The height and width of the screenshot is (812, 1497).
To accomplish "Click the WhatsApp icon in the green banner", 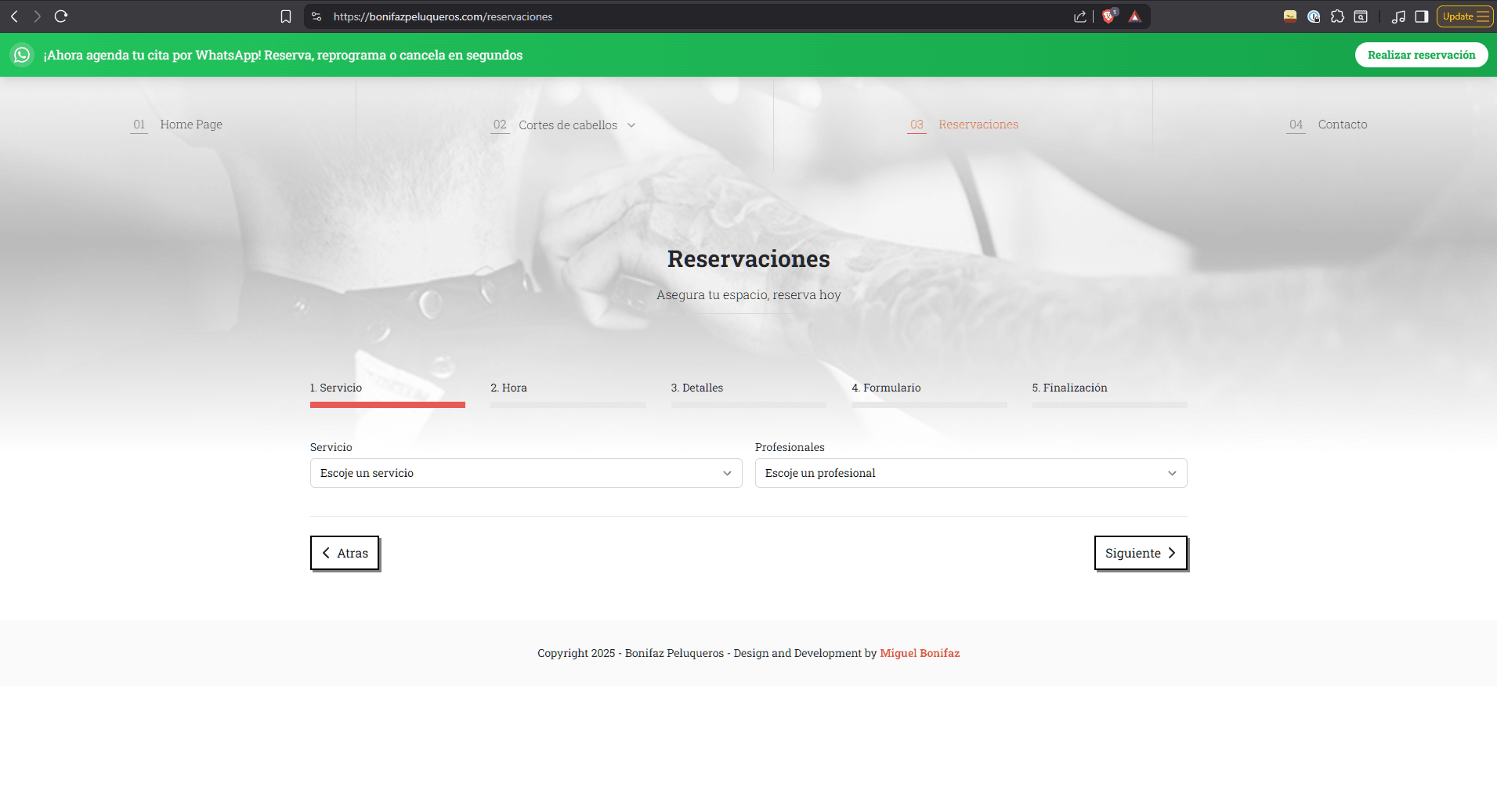I will 22,55.
